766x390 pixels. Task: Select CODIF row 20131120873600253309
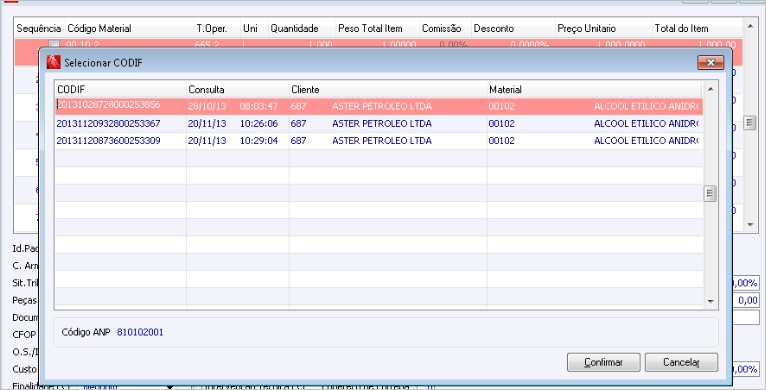(379, 141)
